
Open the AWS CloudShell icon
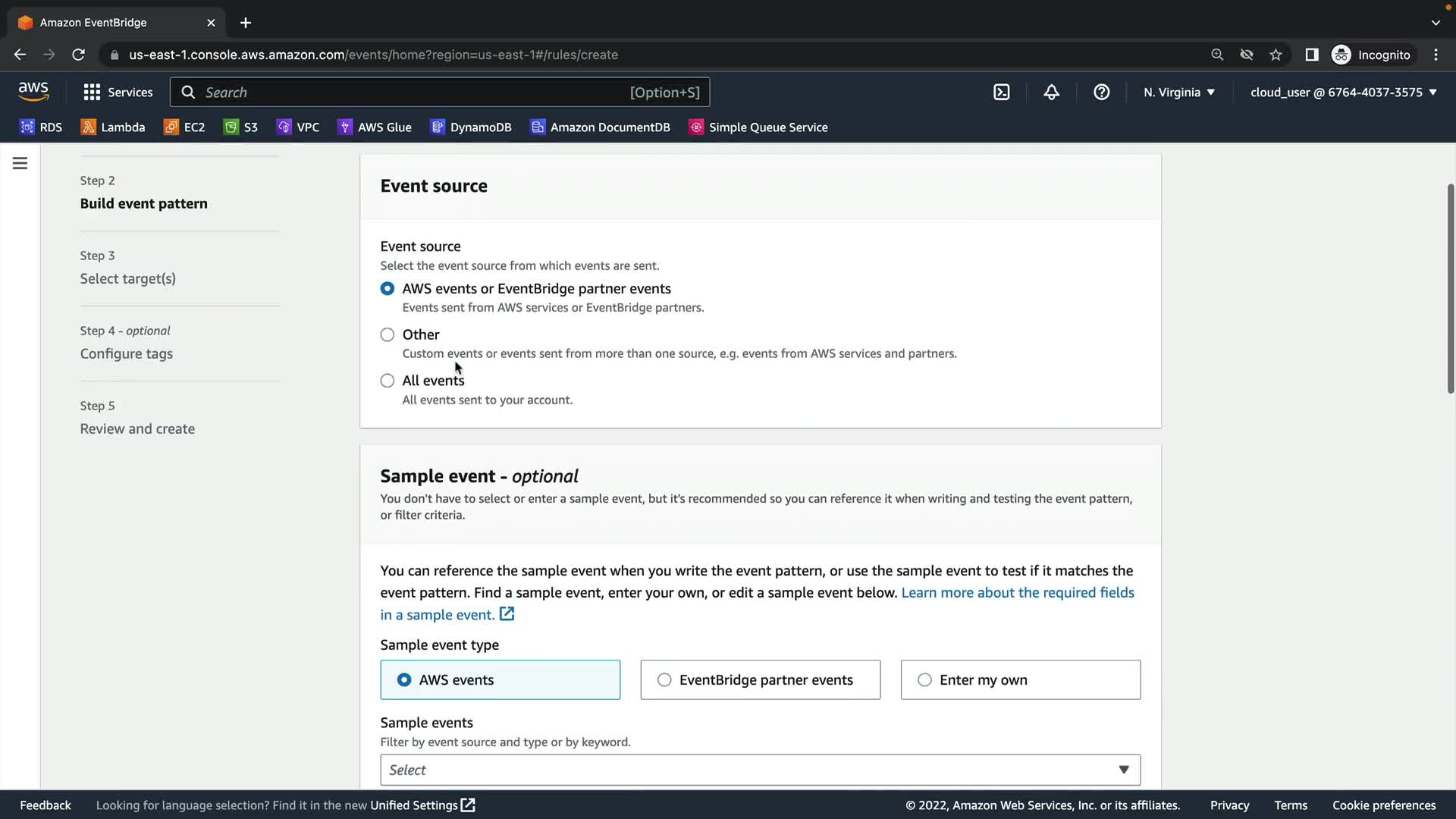pos(1001,93)
